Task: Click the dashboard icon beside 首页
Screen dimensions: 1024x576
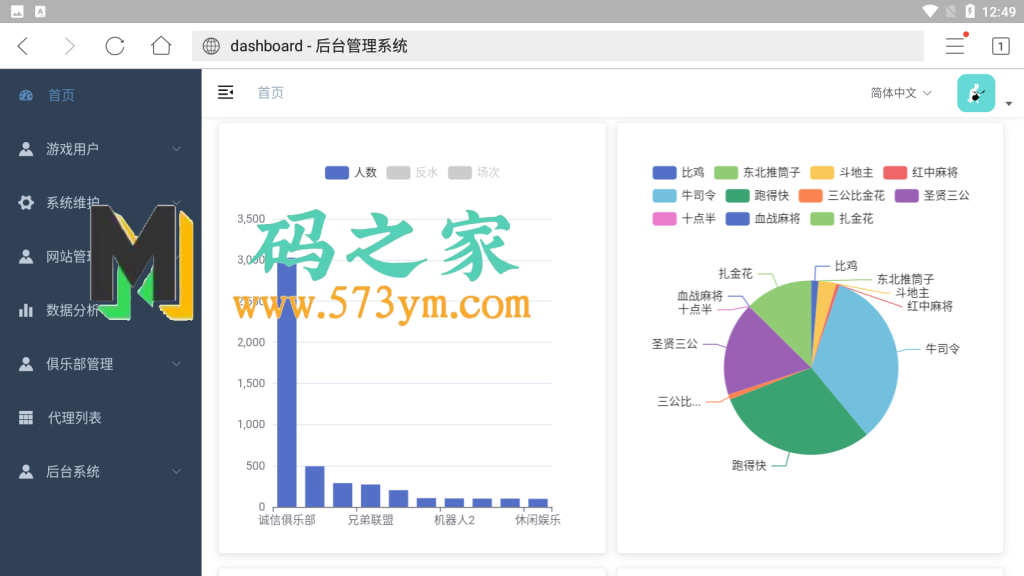Action: pos(26,95)
